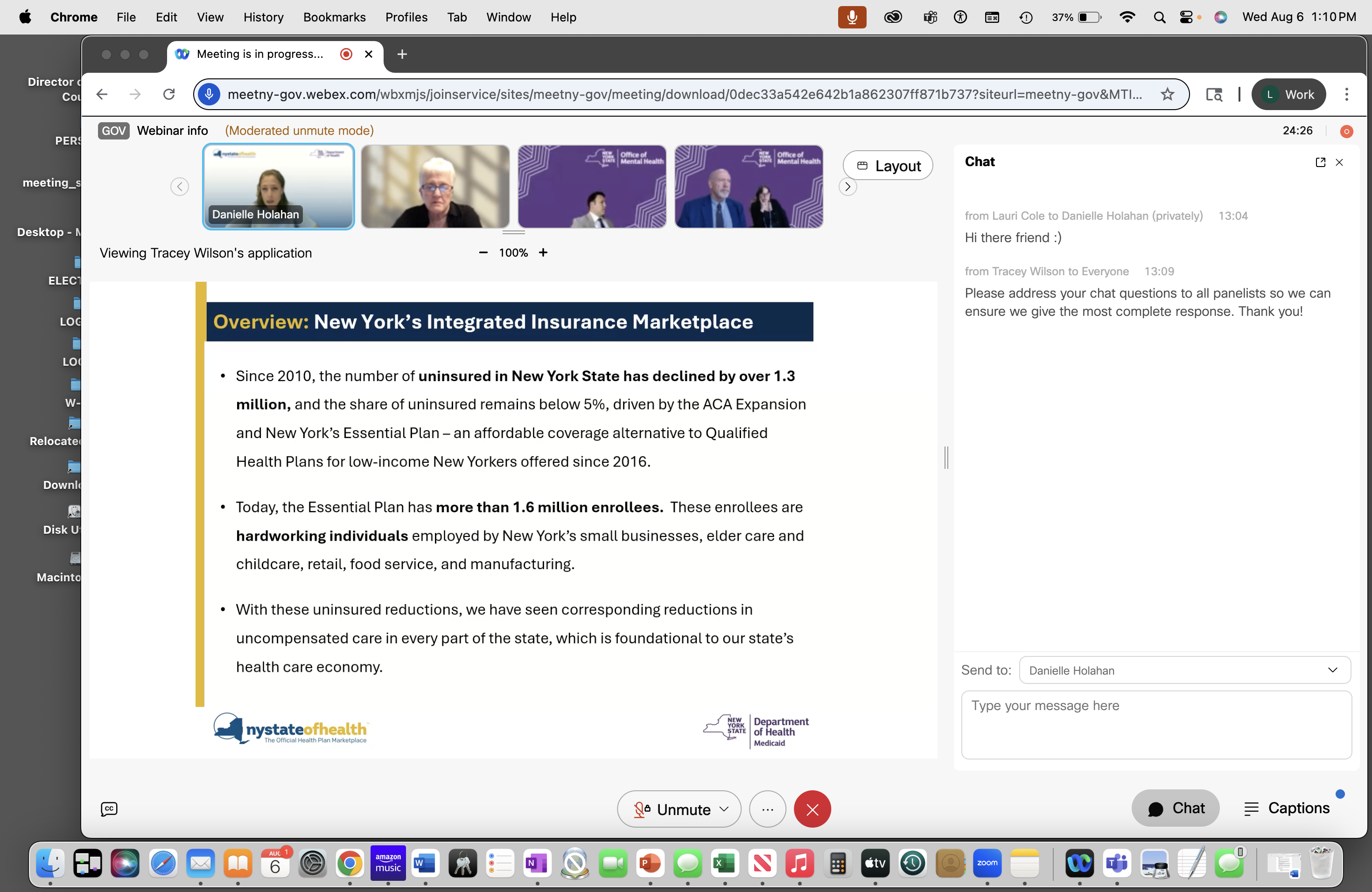Click the closed captions CC icon
The height and width of the screenshot is (892, 1372).
tap(109, 809)
